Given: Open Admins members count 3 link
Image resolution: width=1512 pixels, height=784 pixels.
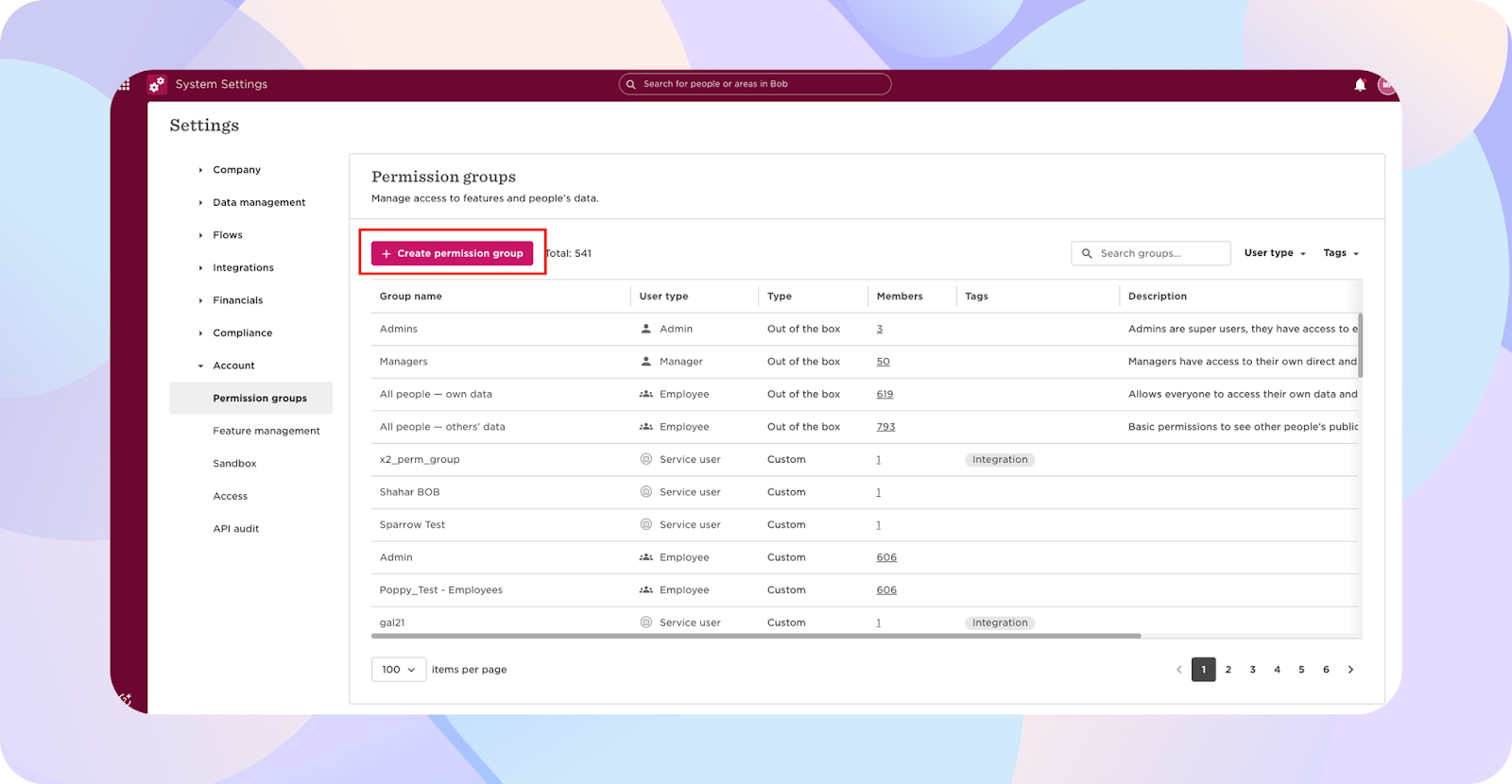Looking at the screenshot, I should pyautogui.click(x=880, y=329).
